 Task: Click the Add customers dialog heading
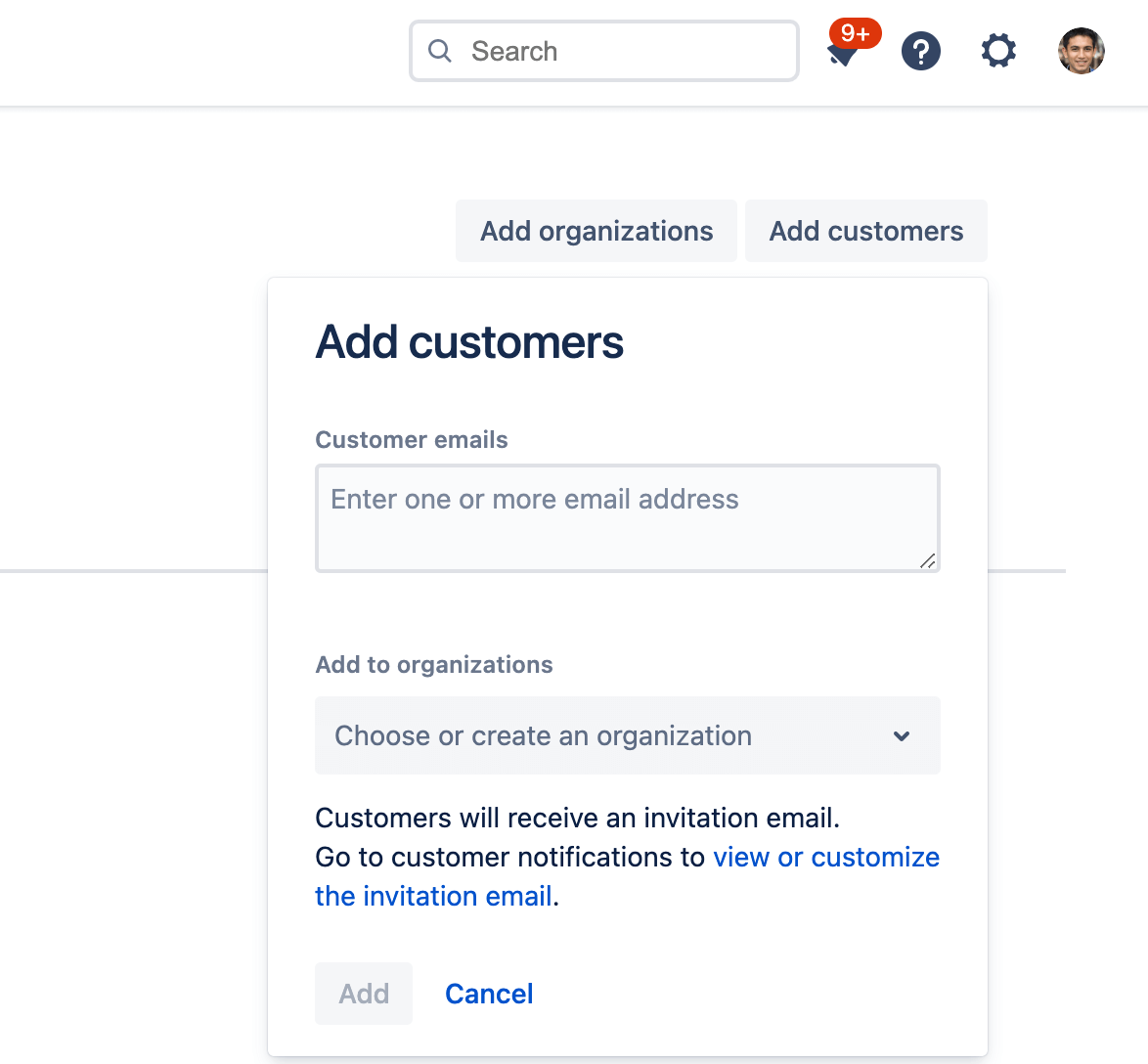(468, 342)
